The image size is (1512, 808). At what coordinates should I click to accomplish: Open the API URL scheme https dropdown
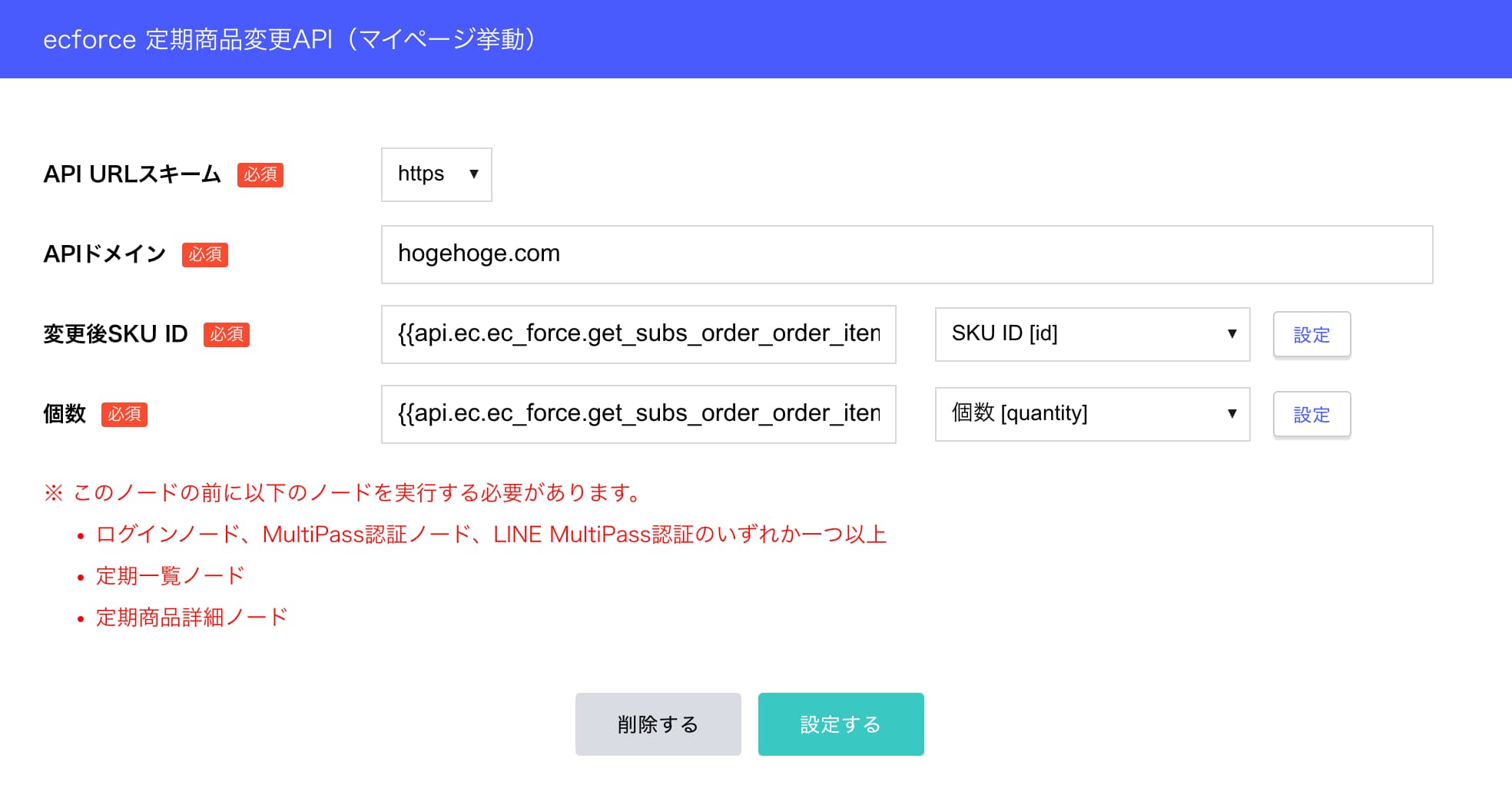tap(436, 174)
